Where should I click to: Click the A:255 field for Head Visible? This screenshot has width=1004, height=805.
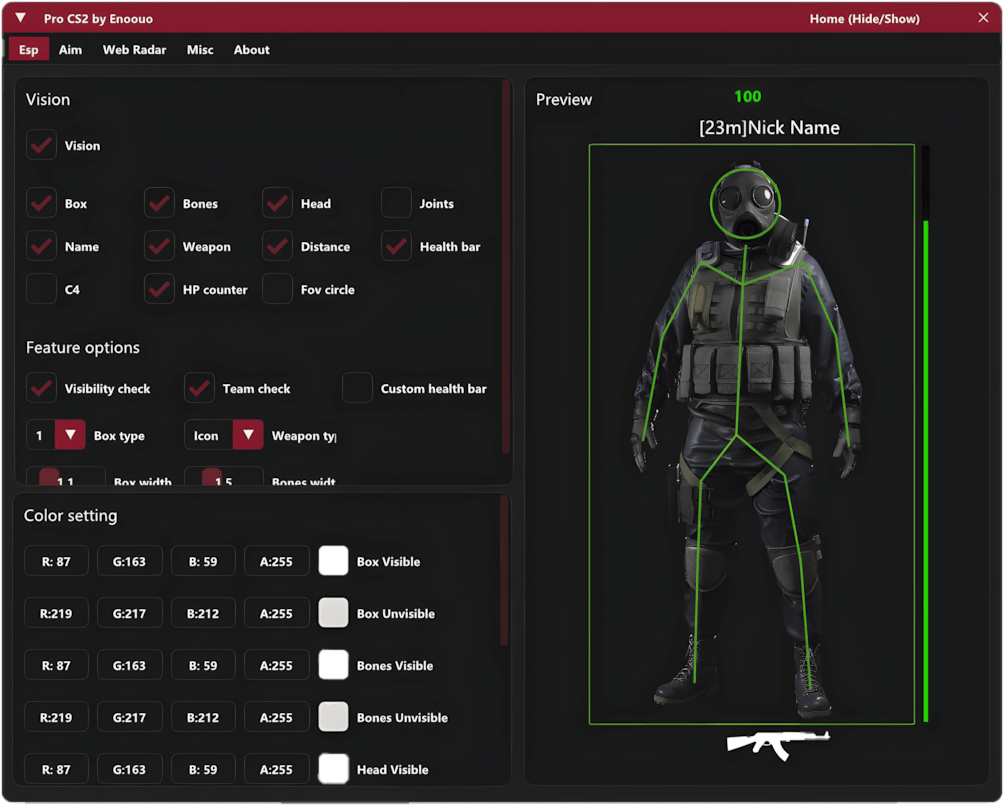(277, 768)
